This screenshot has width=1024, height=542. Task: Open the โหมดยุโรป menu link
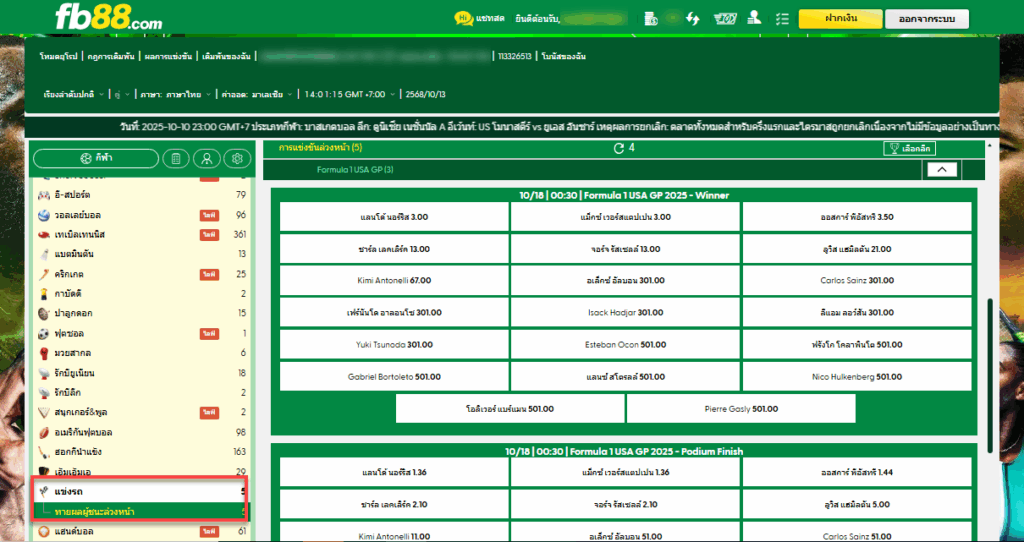[x=58, y=57]
